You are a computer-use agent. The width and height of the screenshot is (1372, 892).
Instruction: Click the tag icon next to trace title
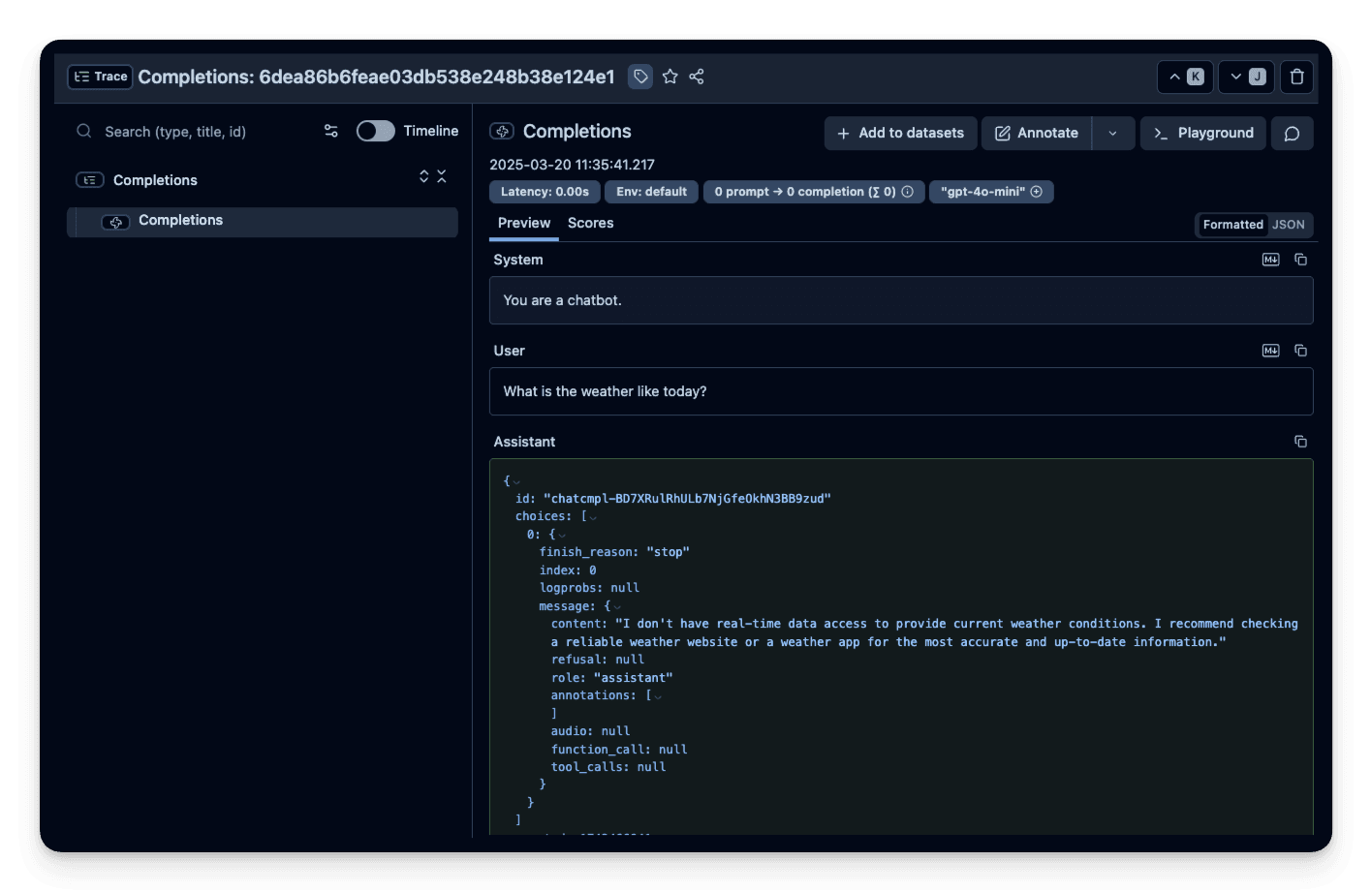[x=639, y=76]
